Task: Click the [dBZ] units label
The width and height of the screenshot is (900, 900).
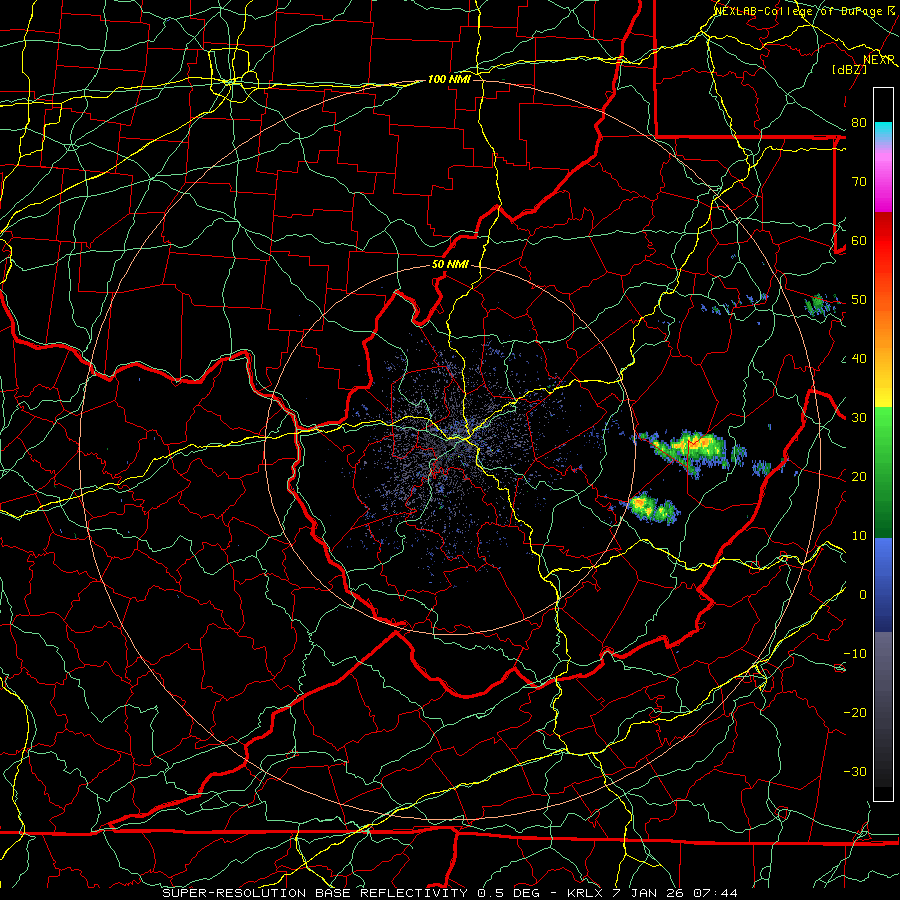Action: [850, 69]
